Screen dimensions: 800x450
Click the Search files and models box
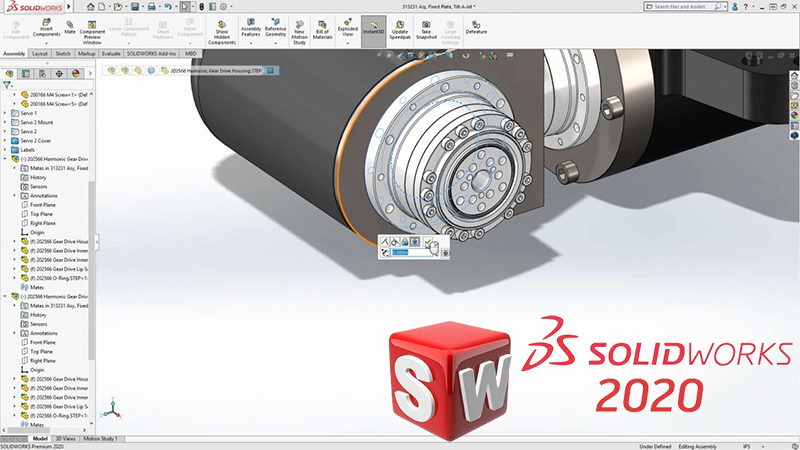pos(686,7)
